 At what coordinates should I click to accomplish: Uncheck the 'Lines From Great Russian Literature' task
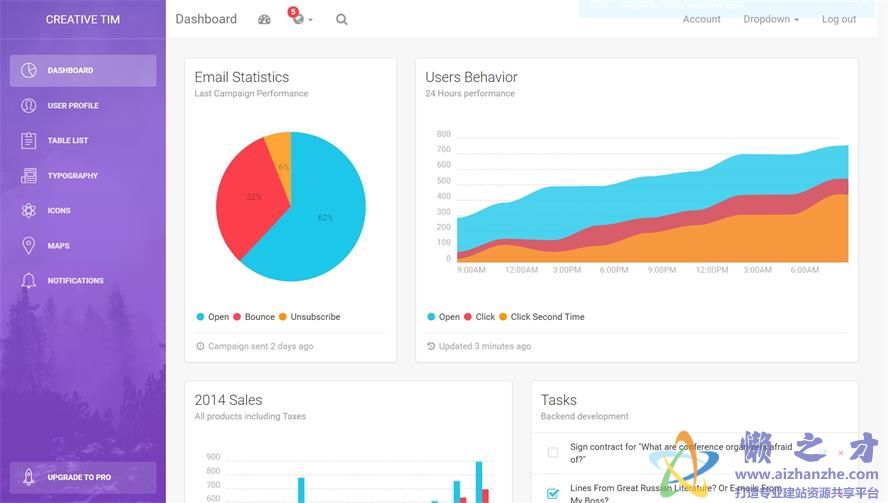[x=553, y=493]
